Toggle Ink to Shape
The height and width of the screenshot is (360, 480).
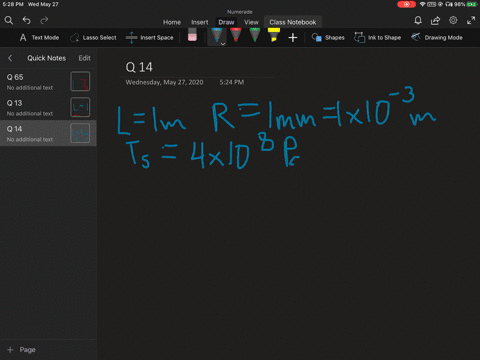[x=377, y=38]
